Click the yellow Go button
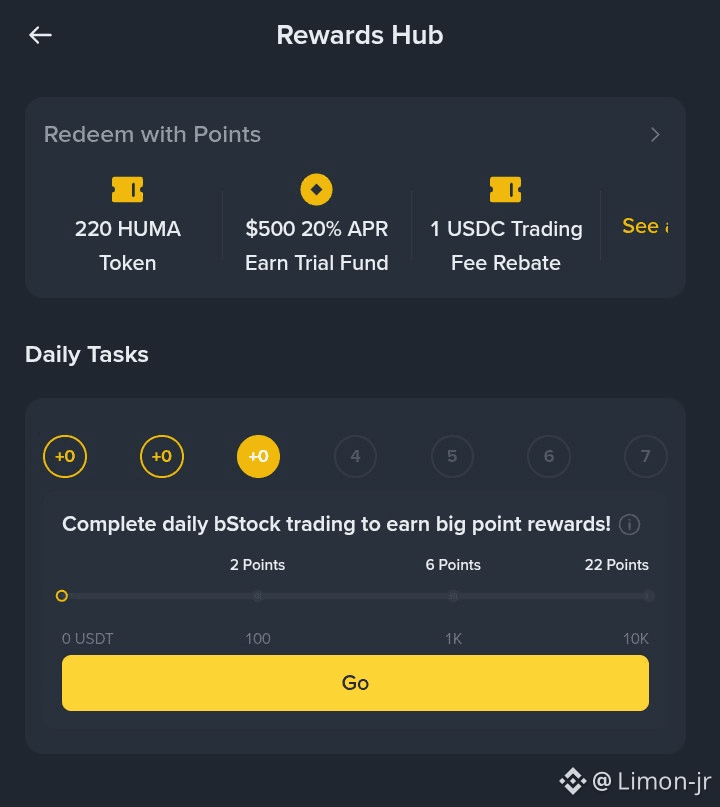This screenshot has width=720, height=807. pos(355,683)
